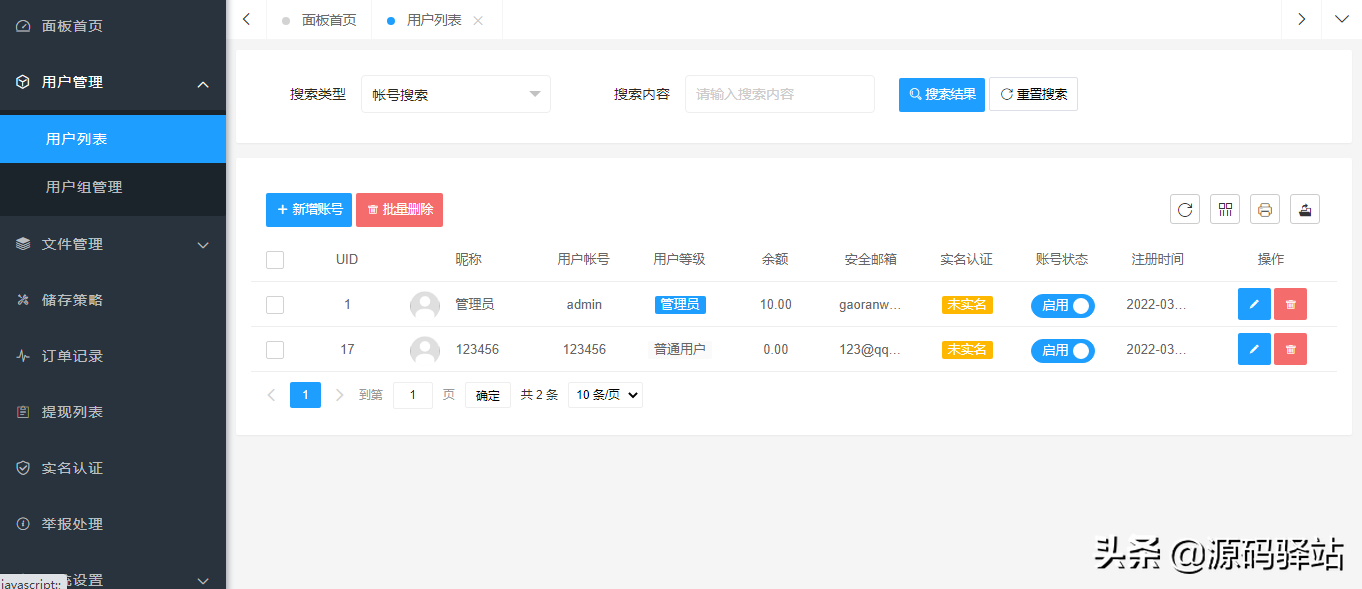Open the 10 条/页 page size dropdown
The image size is (1362, 589).
605,395
